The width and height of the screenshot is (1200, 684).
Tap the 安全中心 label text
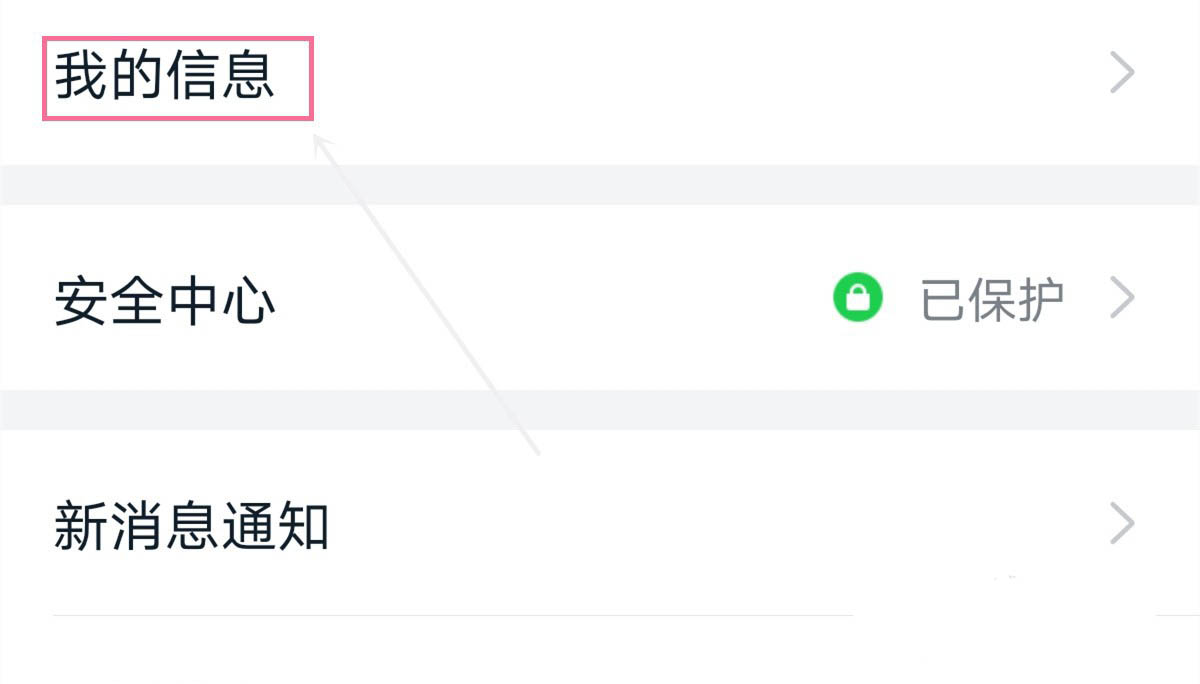[165, 301]
